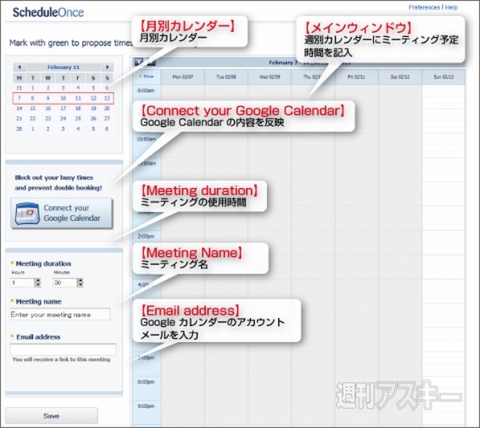Select date 25 in mini calendar

click(x=78, y=119)
